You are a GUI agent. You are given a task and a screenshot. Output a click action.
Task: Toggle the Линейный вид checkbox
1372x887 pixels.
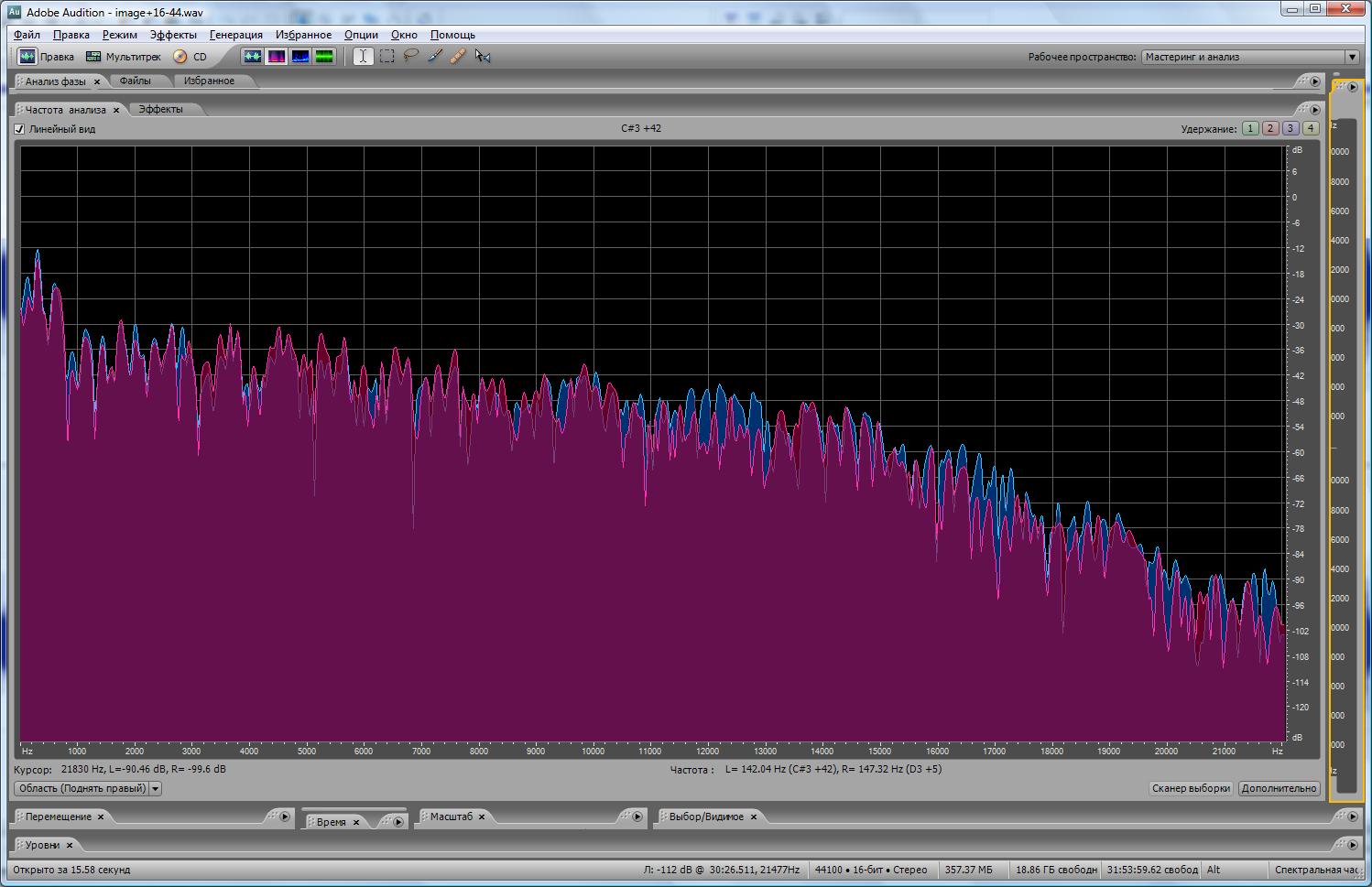point(20,129)
